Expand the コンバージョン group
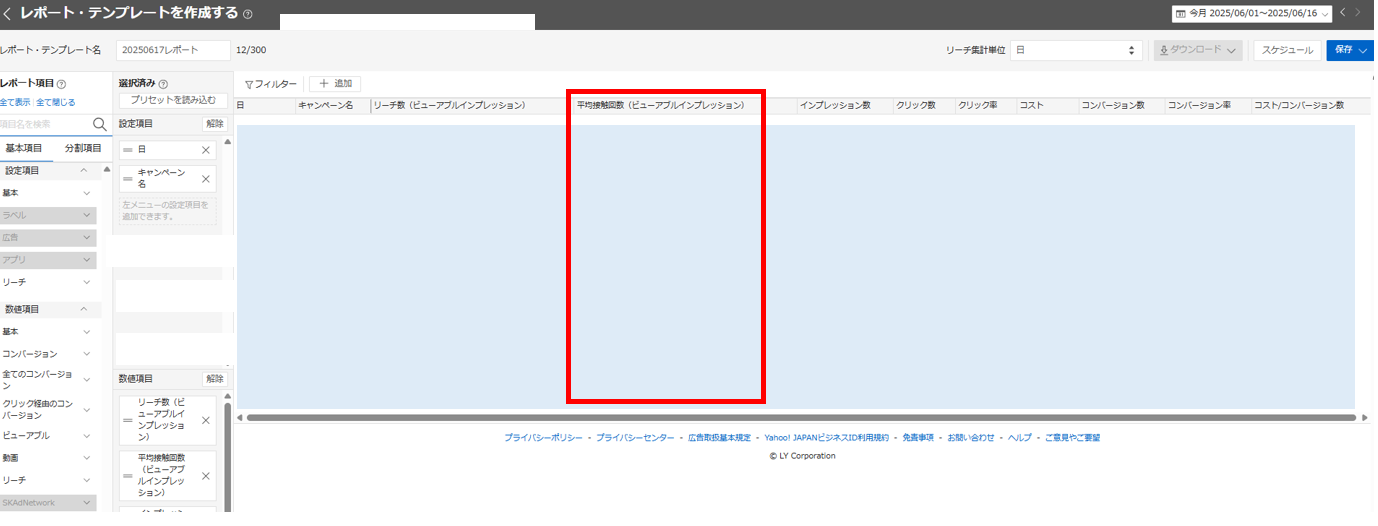This screenshot has width=1378, height=526. 87,354
